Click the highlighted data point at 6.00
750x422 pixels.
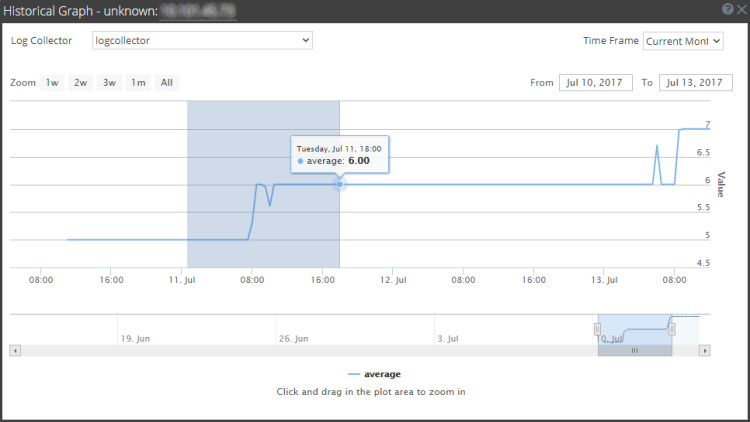(340, 184)
